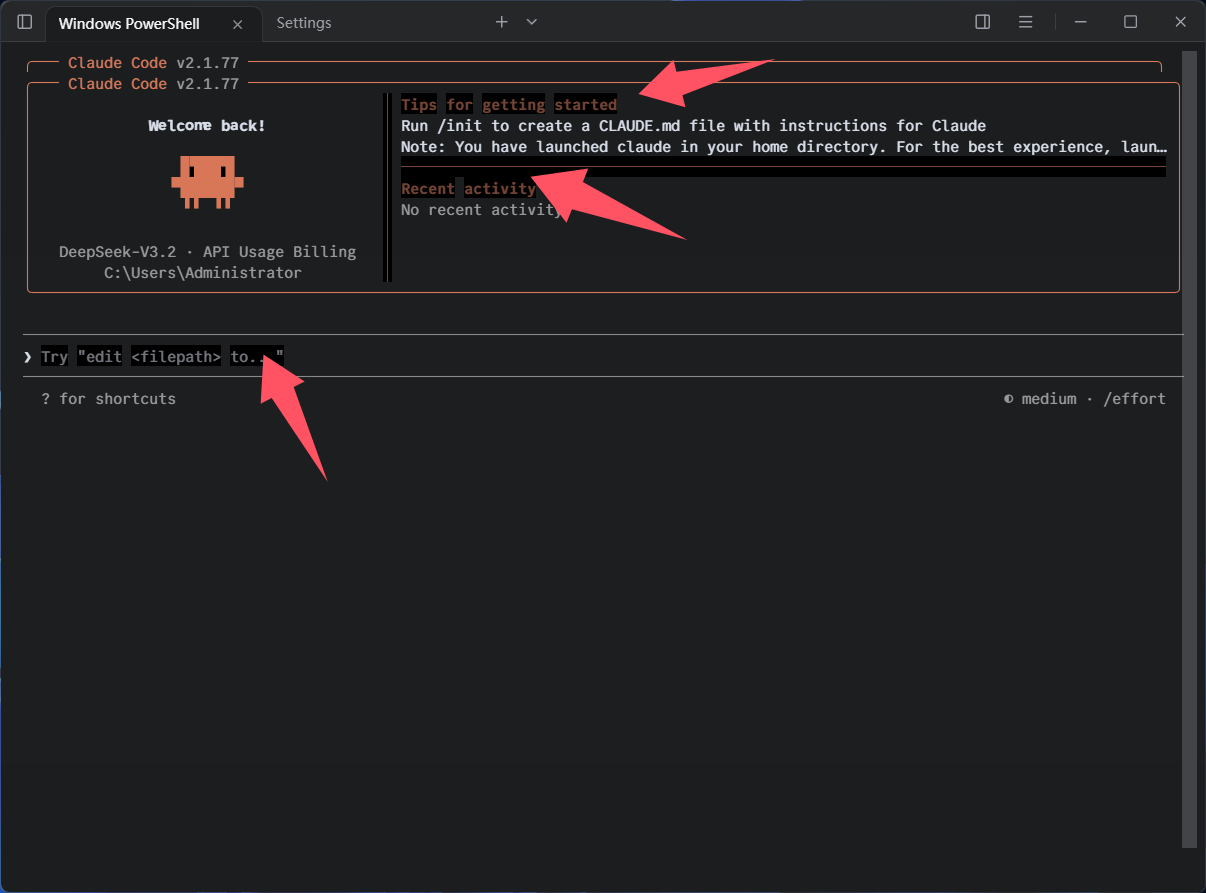Open the hamburger main menu
Image resolution: width=1206 pixels, height=893 pixels.
1025,22
